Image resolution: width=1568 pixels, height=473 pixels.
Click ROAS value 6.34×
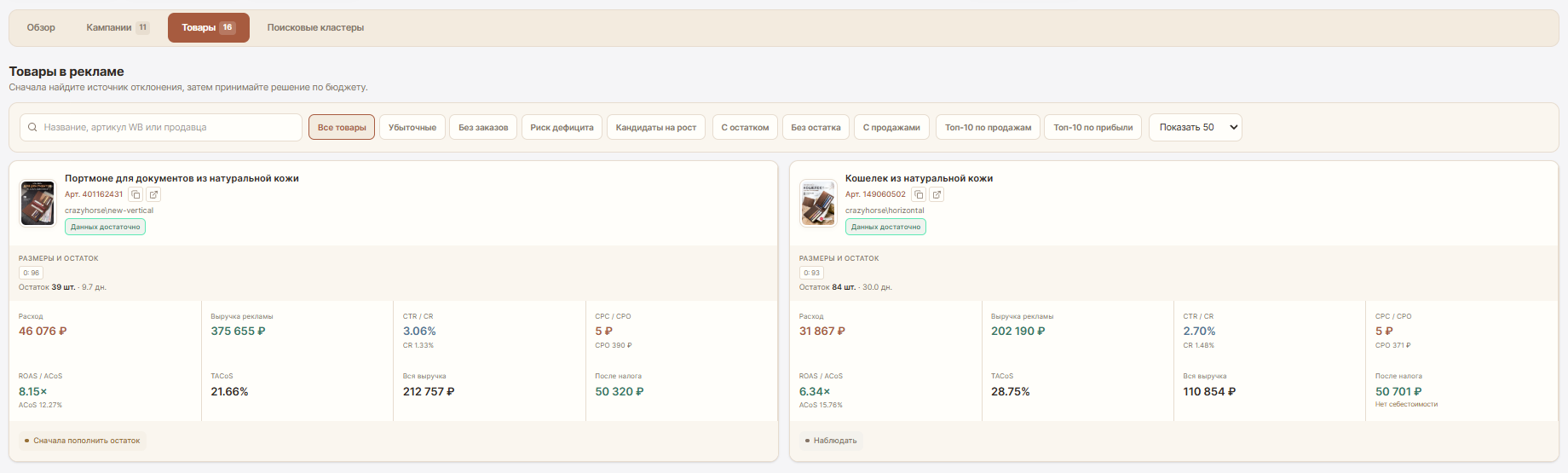pos(815,391)
